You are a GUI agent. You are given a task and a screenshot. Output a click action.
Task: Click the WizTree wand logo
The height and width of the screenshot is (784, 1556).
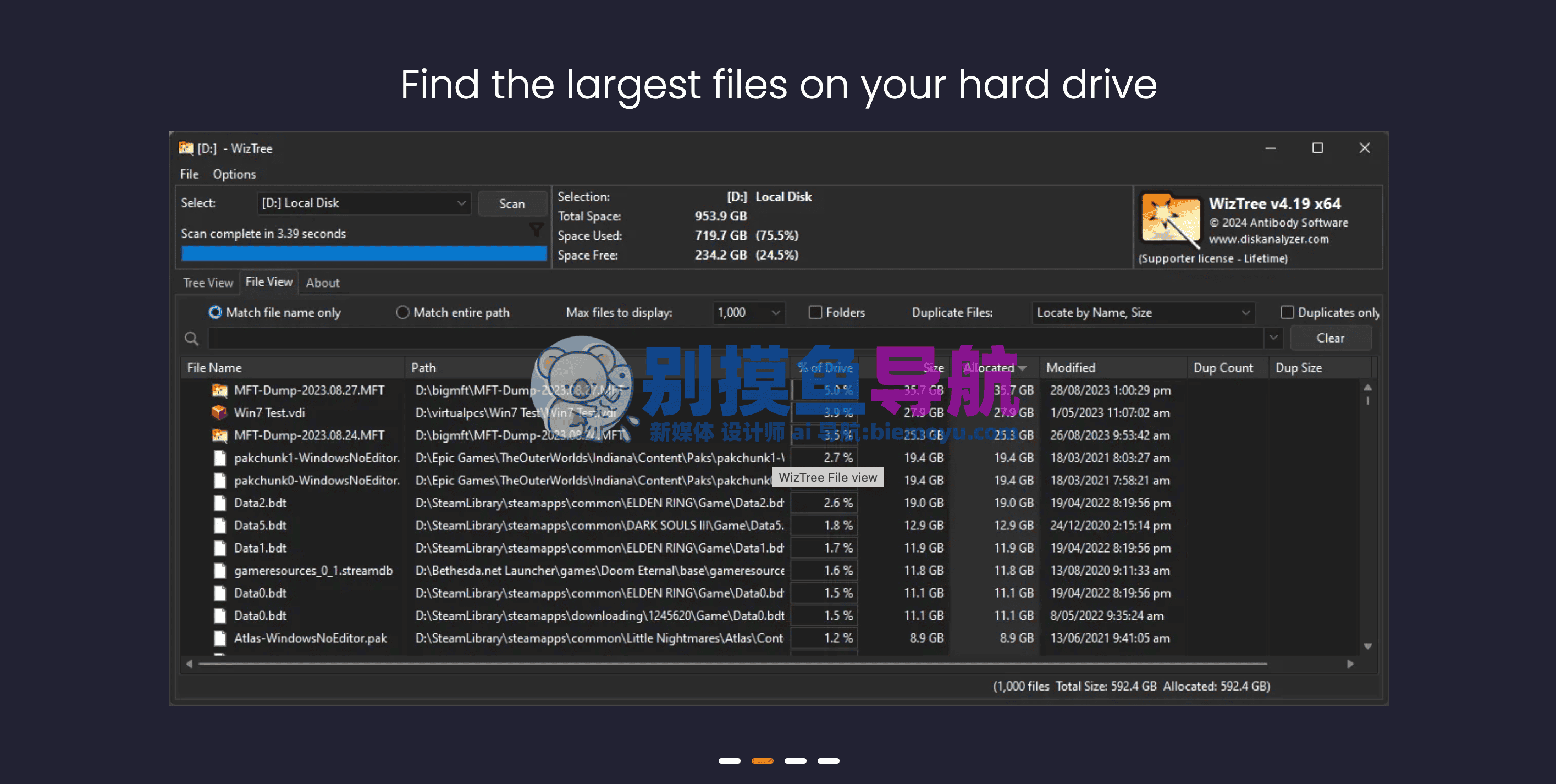coord(1170,221)
